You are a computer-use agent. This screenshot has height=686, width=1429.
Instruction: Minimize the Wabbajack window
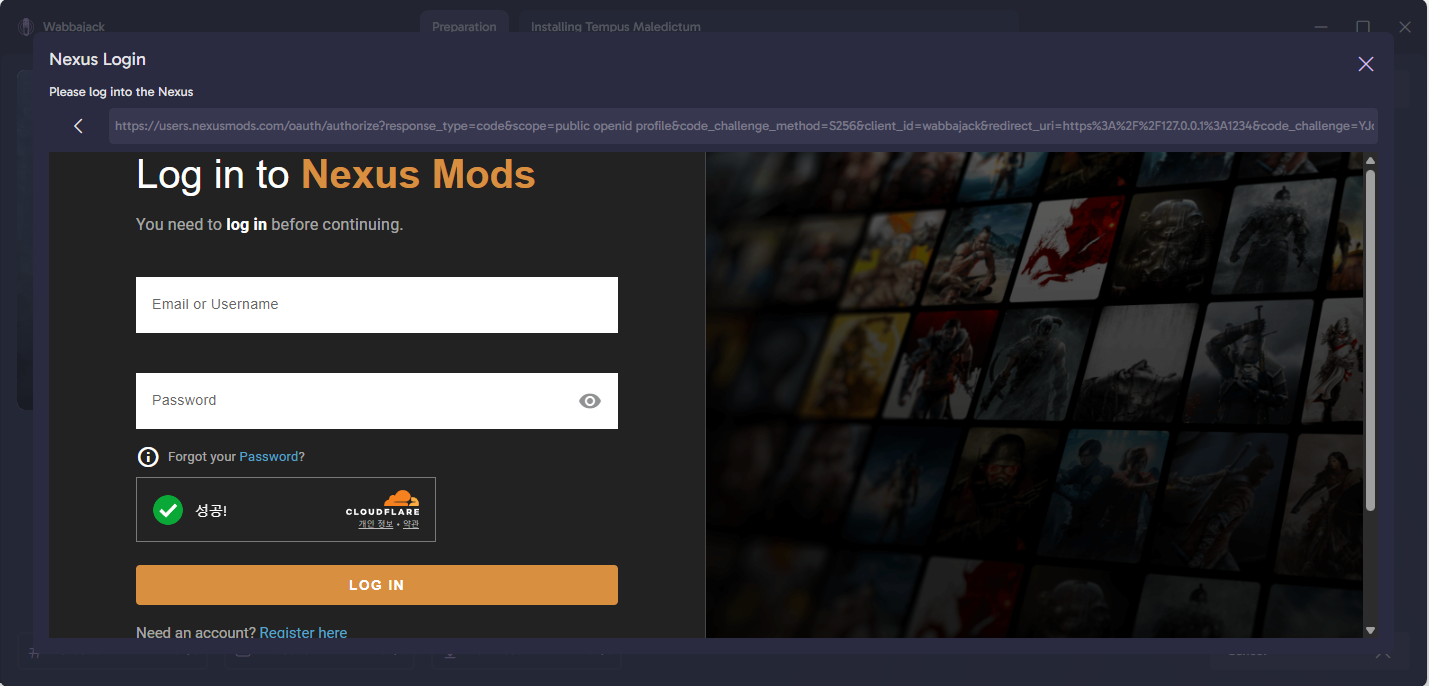tap(1321, 27)
